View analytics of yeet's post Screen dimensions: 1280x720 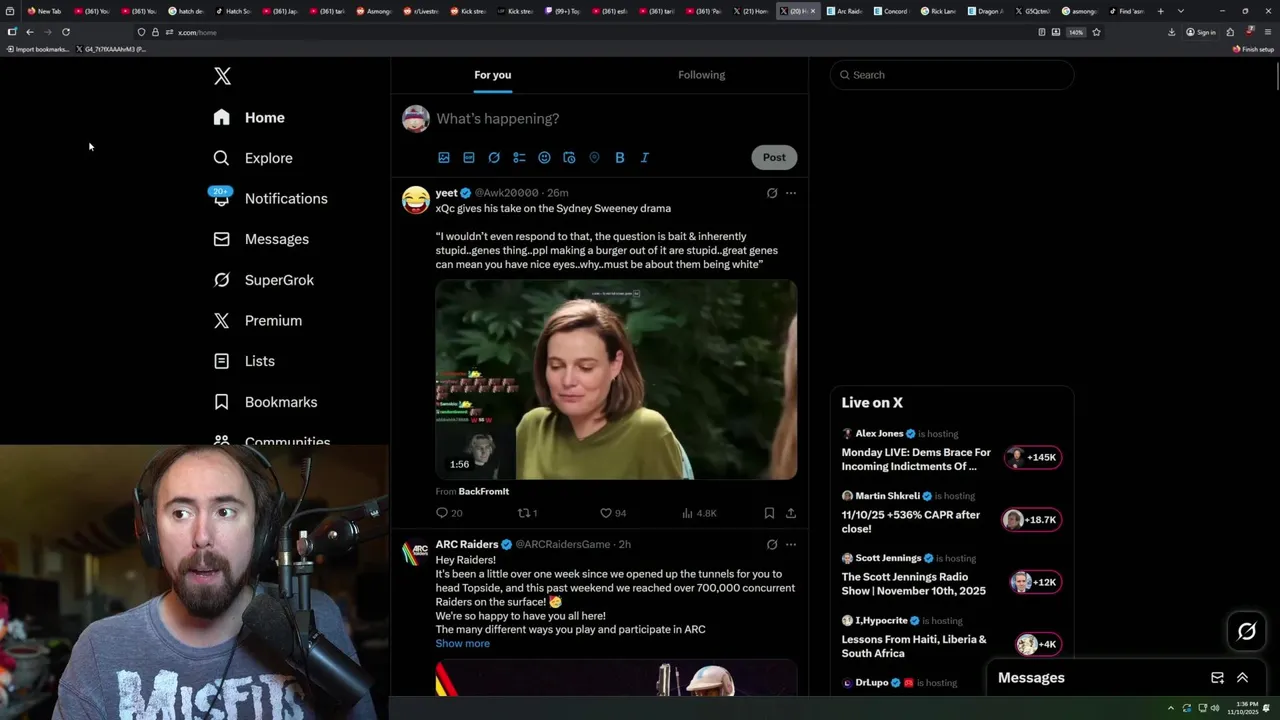coord(699,513)
